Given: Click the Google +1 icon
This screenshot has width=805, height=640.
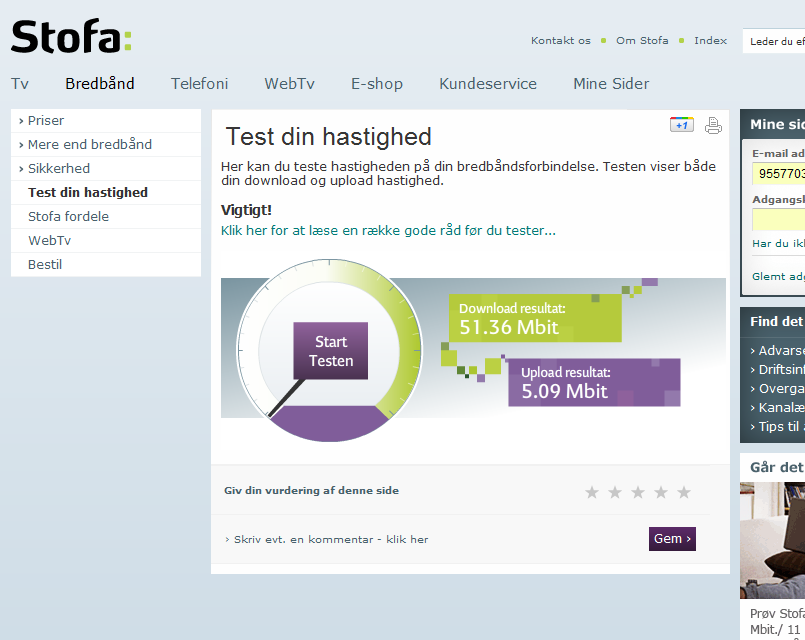Looking at the screenshot, I should pos(682,125).
